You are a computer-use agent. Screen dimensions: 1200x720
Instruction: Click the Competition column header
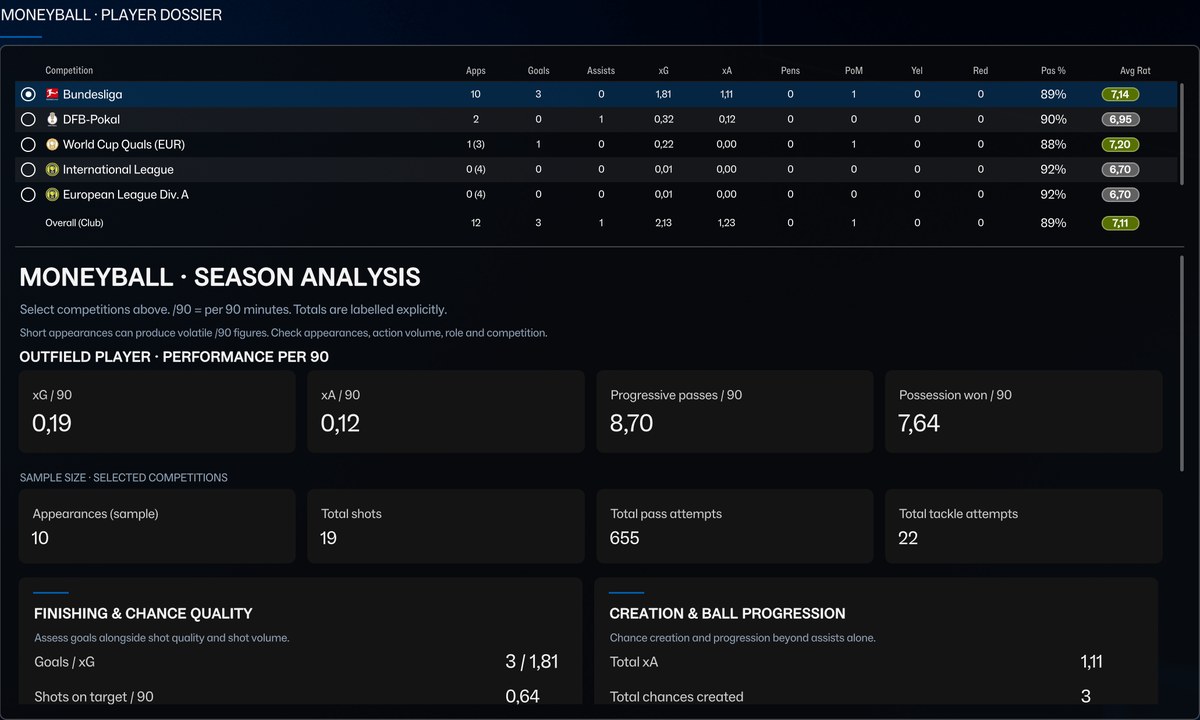click(69, 71)
